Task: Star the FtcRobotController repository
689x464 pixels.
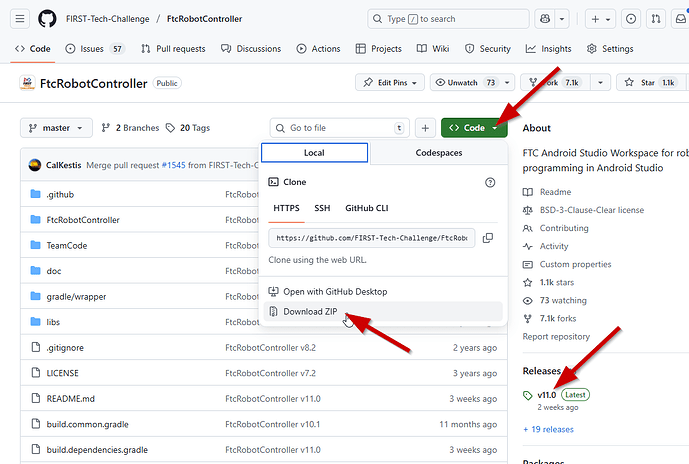Action: point(652,83)
